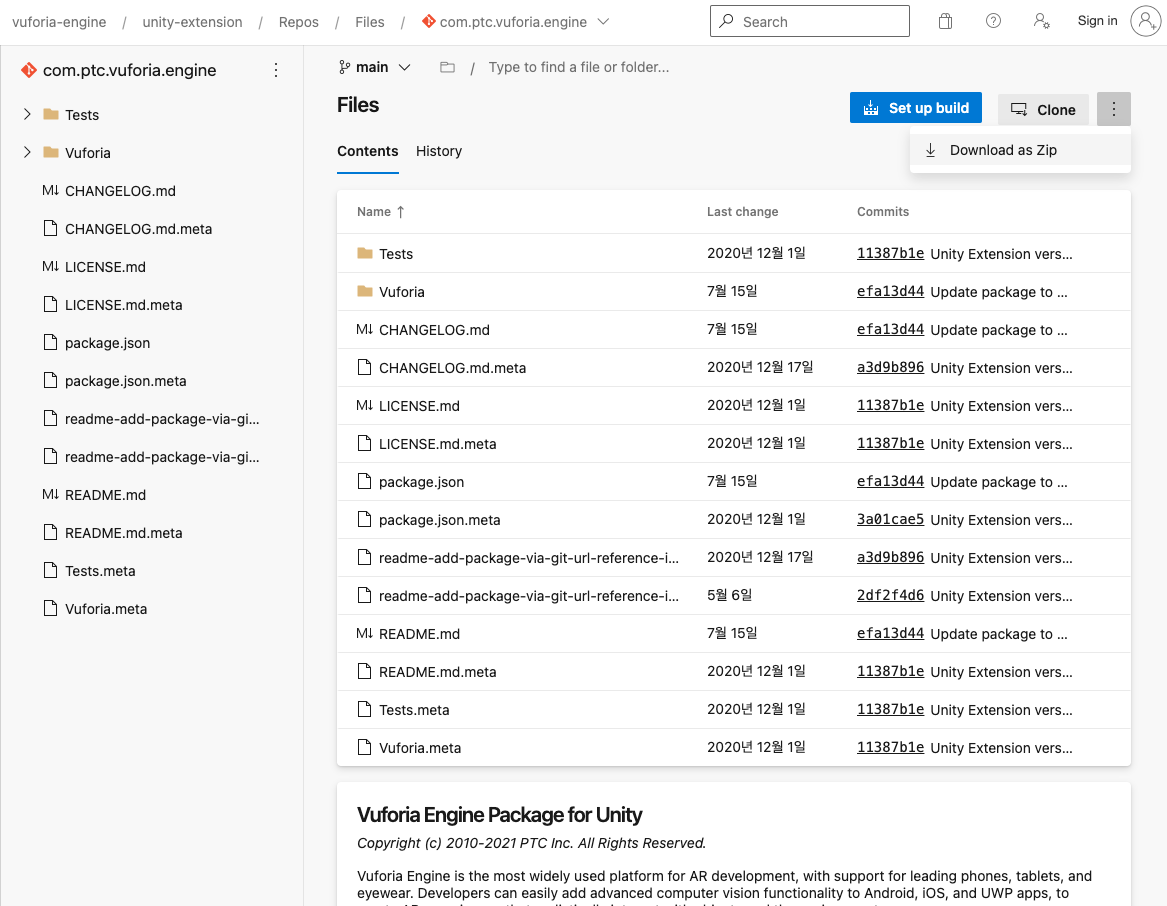This screenshot has height=906, width=1167.
Task: Open commit 3a01cae5 link
Action: (x=890, y=519)
